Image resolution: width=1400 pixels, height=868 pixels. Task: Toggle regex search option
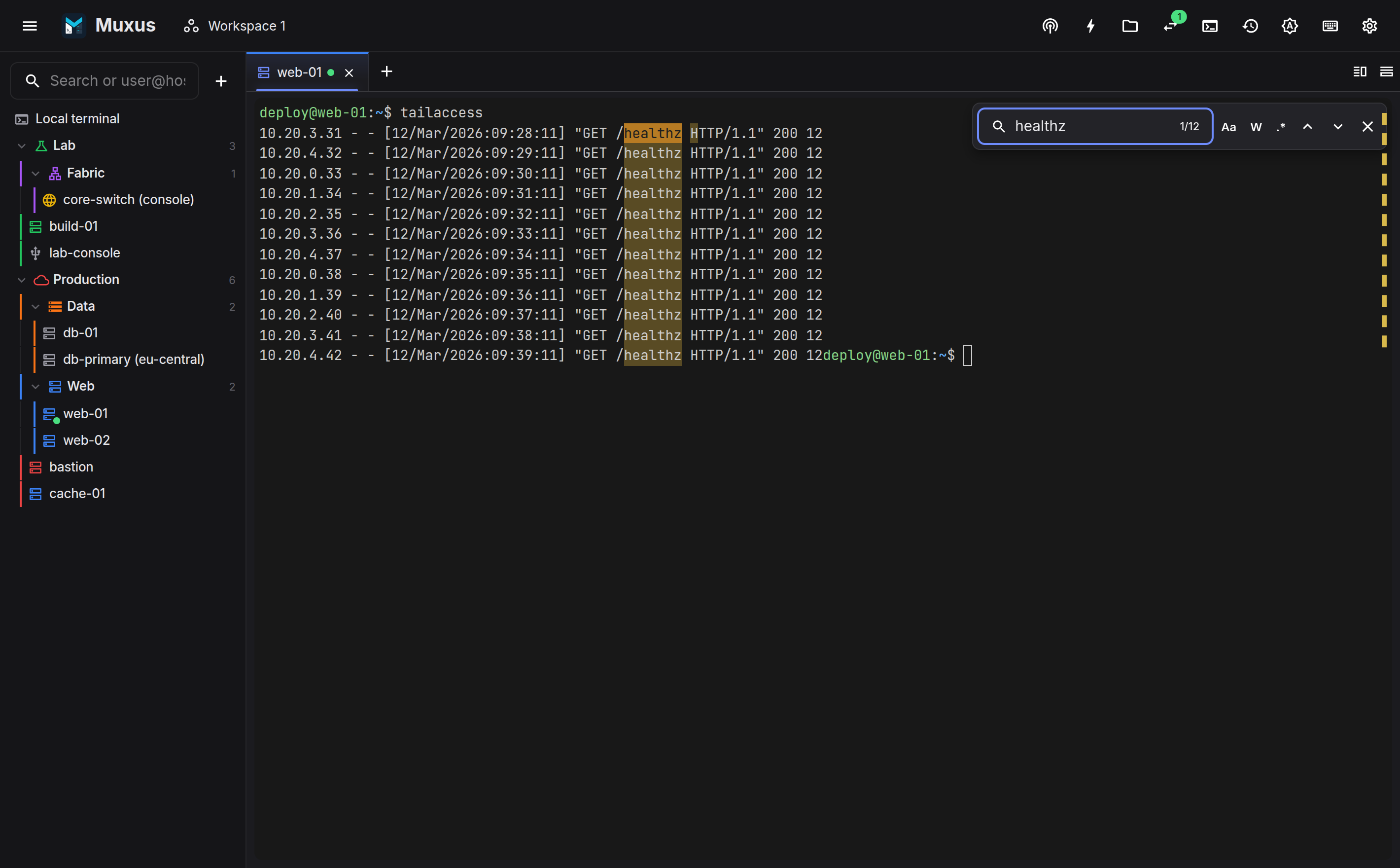[x=1281, y=127]
